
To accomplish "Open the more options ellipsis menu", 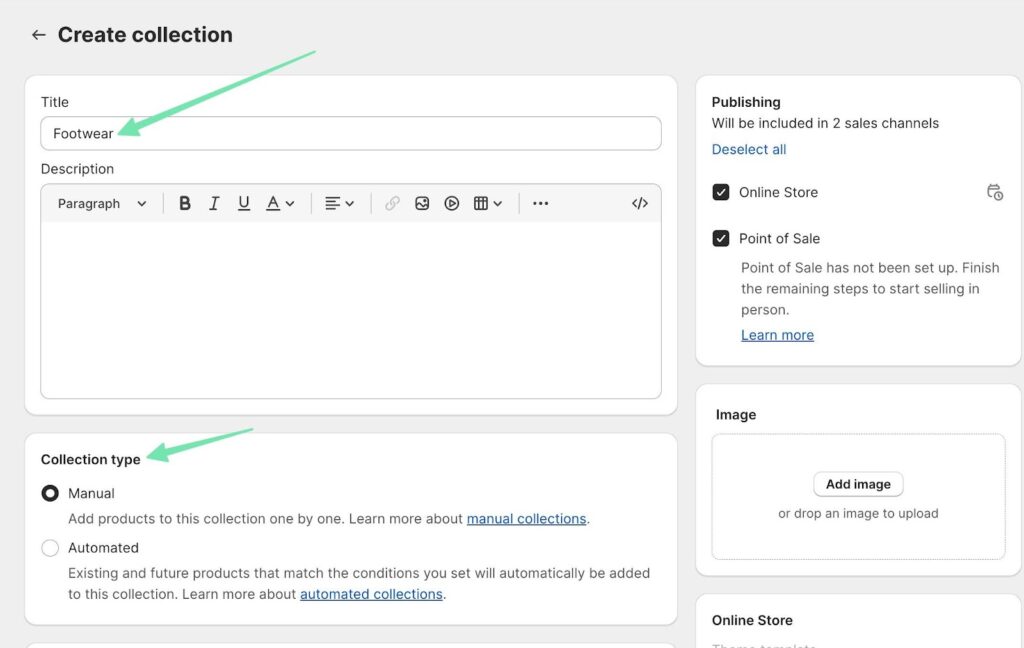I will point(540,203).
